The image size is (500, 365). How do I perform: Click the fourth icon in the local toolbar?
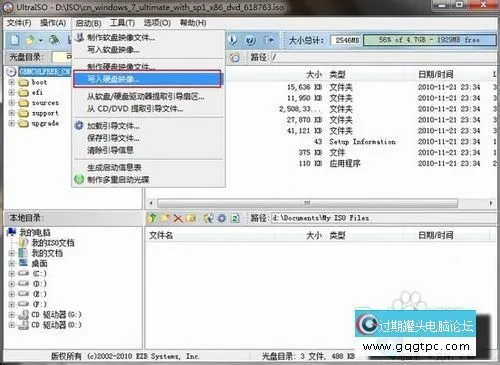191,218
